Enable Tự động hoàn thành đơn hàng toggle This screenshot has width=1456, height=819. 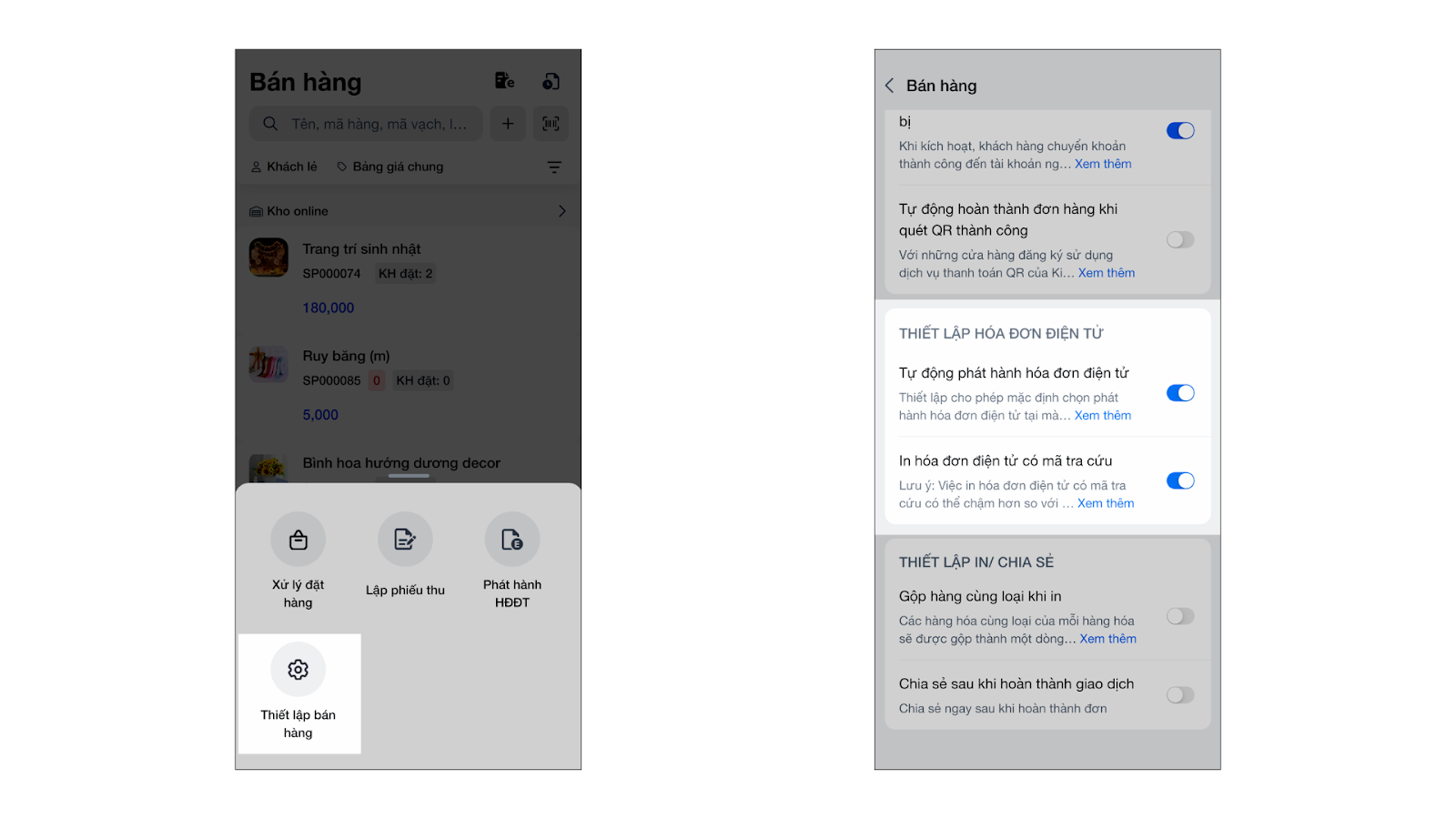pos(1180,240)
